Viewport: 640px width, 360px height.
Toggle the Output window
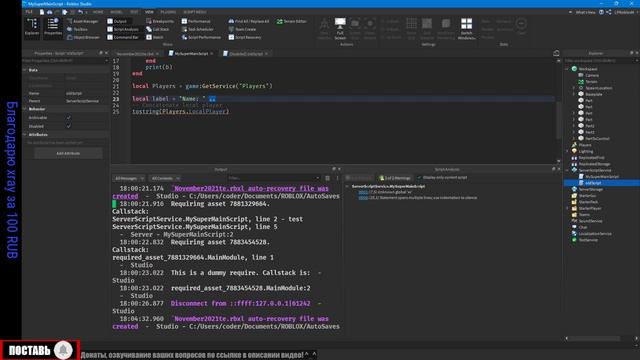tap(117, 21)
